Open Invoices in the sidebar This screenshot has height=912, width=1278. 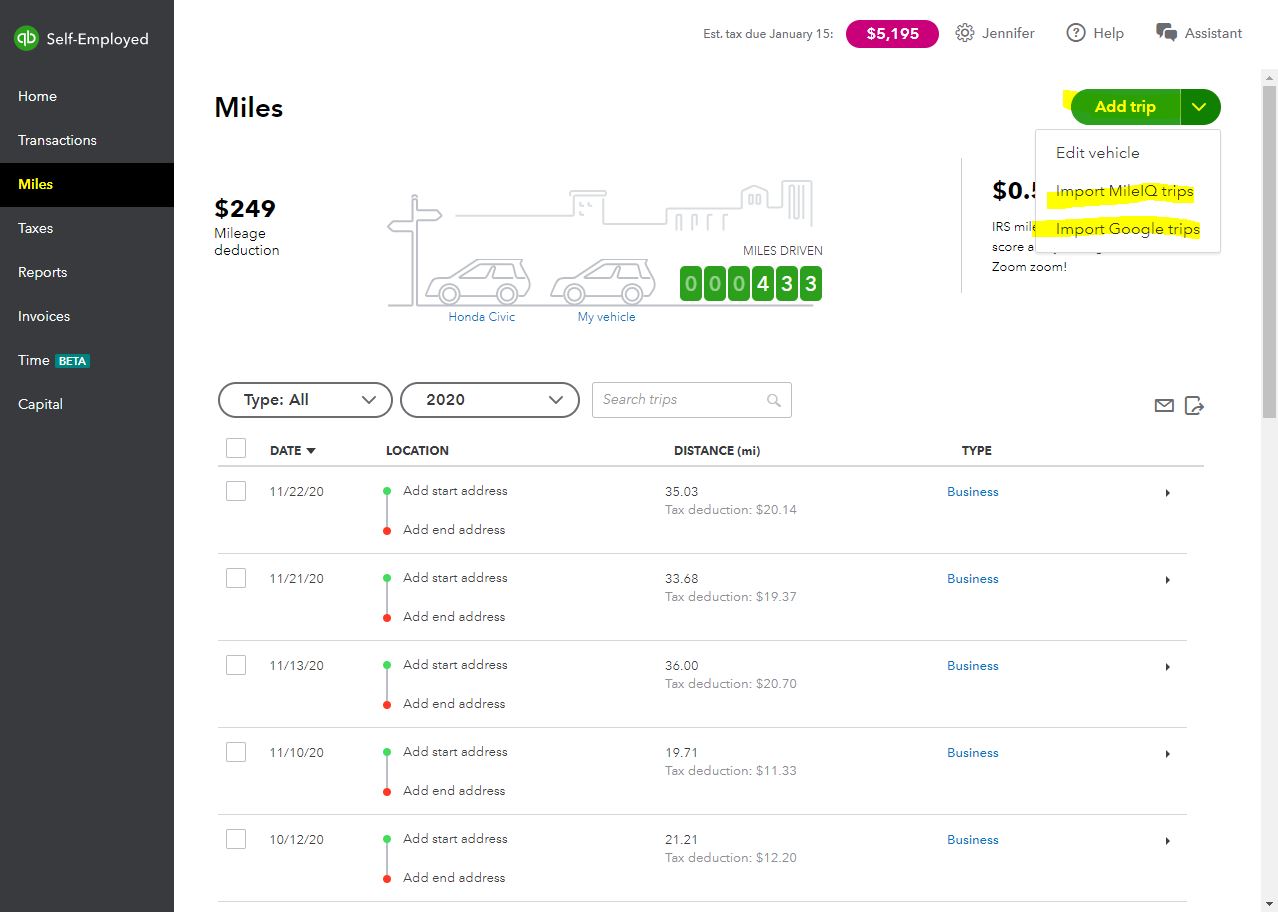(x=87, y=316)
